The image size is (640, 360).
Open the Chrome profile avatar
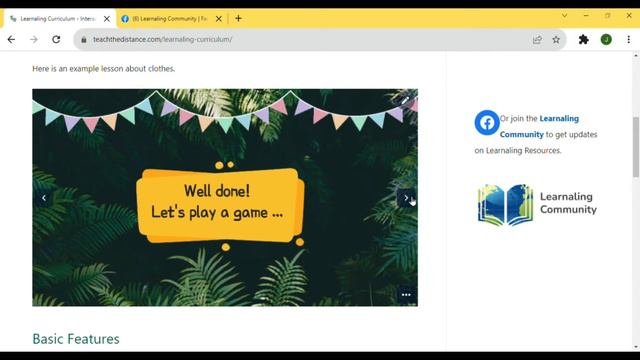point(606,40)
